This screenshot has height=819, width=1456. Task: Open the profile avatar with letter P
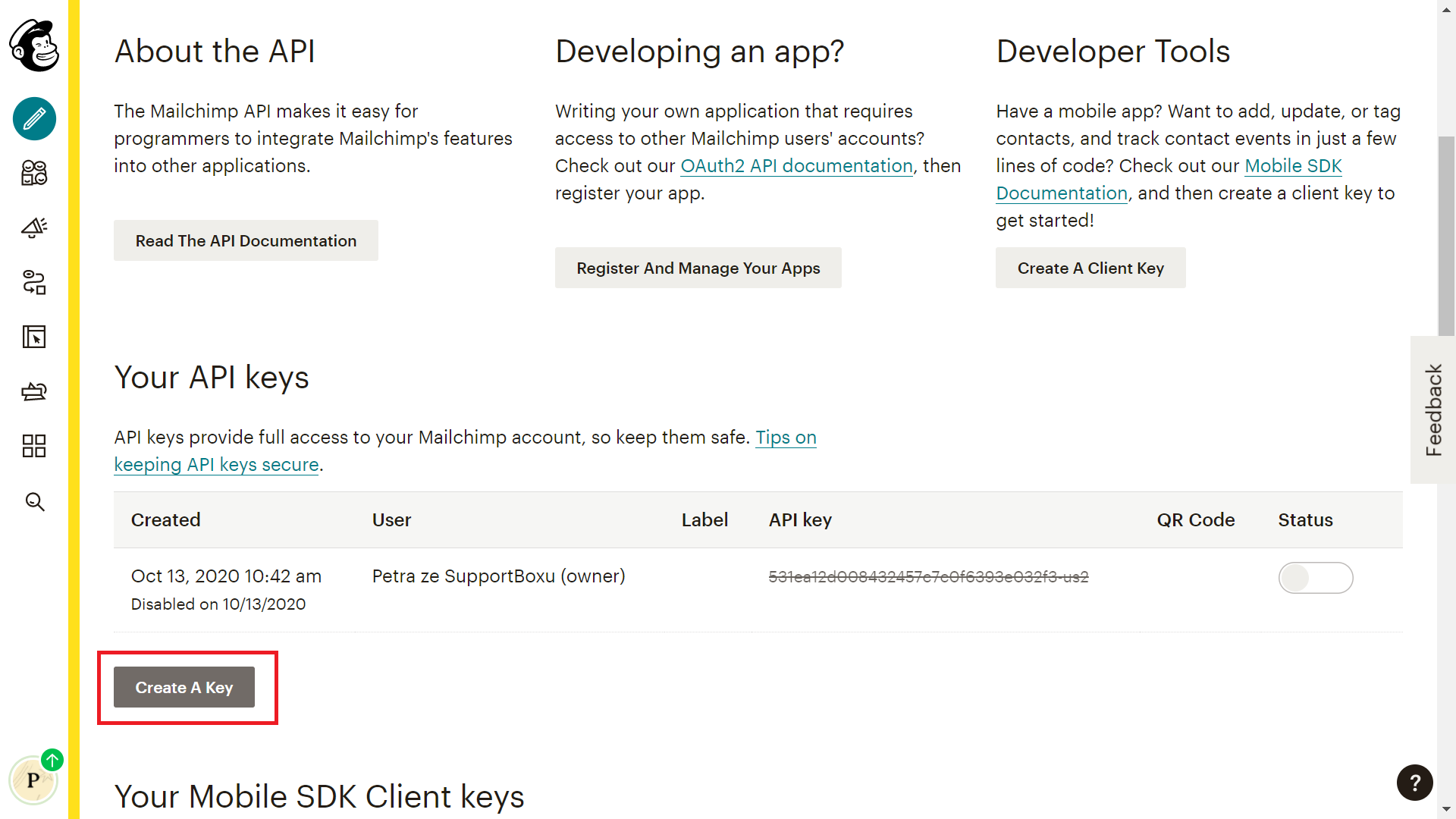(x=33, y=780)
